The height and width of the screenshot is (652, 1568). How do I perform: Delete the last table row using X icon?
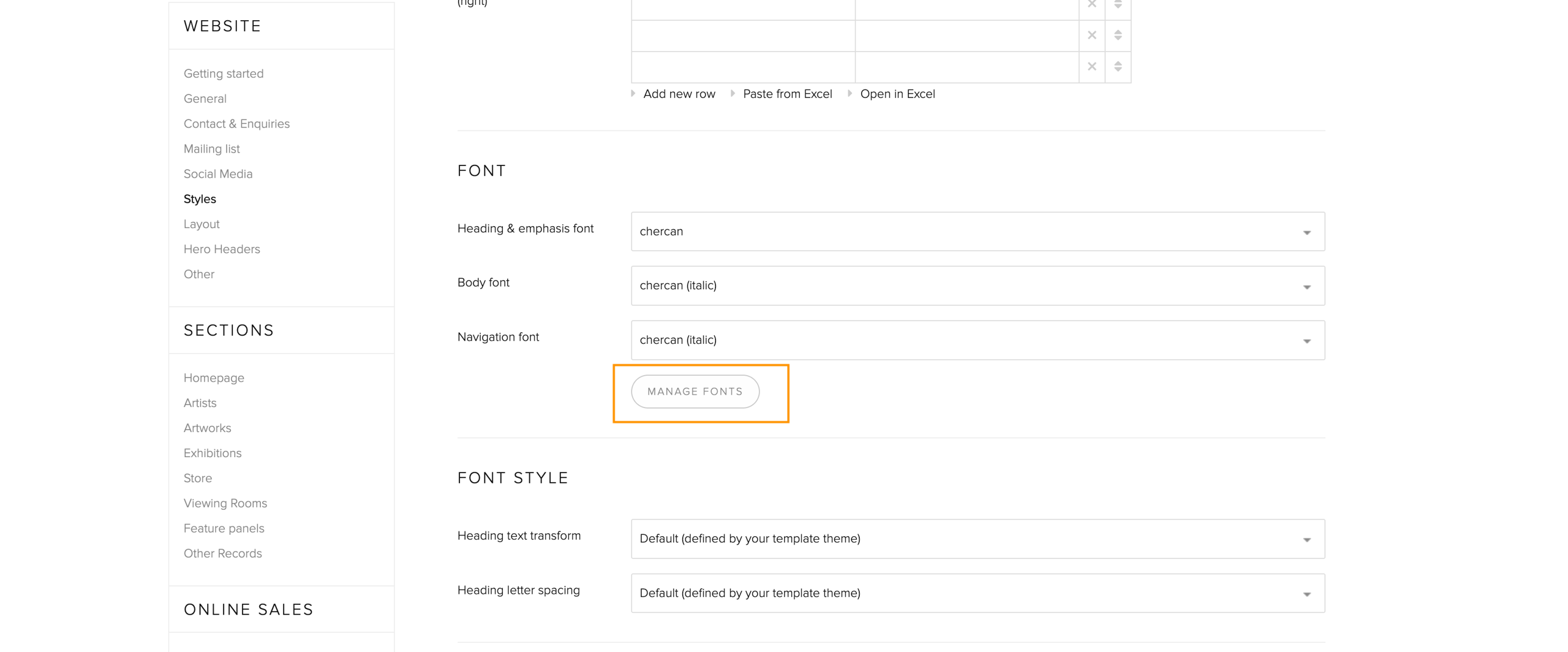click(1091, 67)
